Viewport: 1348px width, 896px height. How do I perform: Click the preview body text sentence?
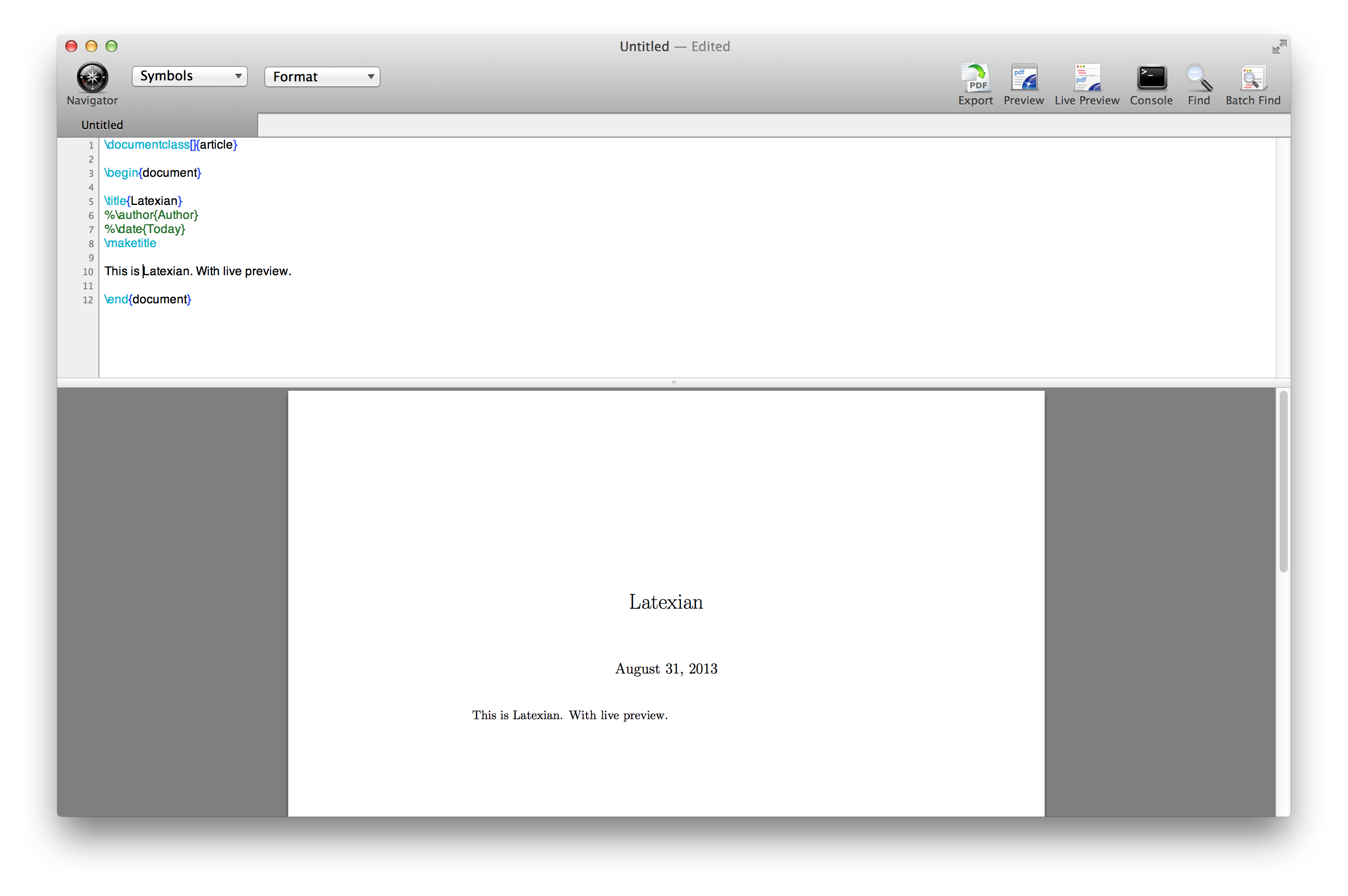[570, 715]
